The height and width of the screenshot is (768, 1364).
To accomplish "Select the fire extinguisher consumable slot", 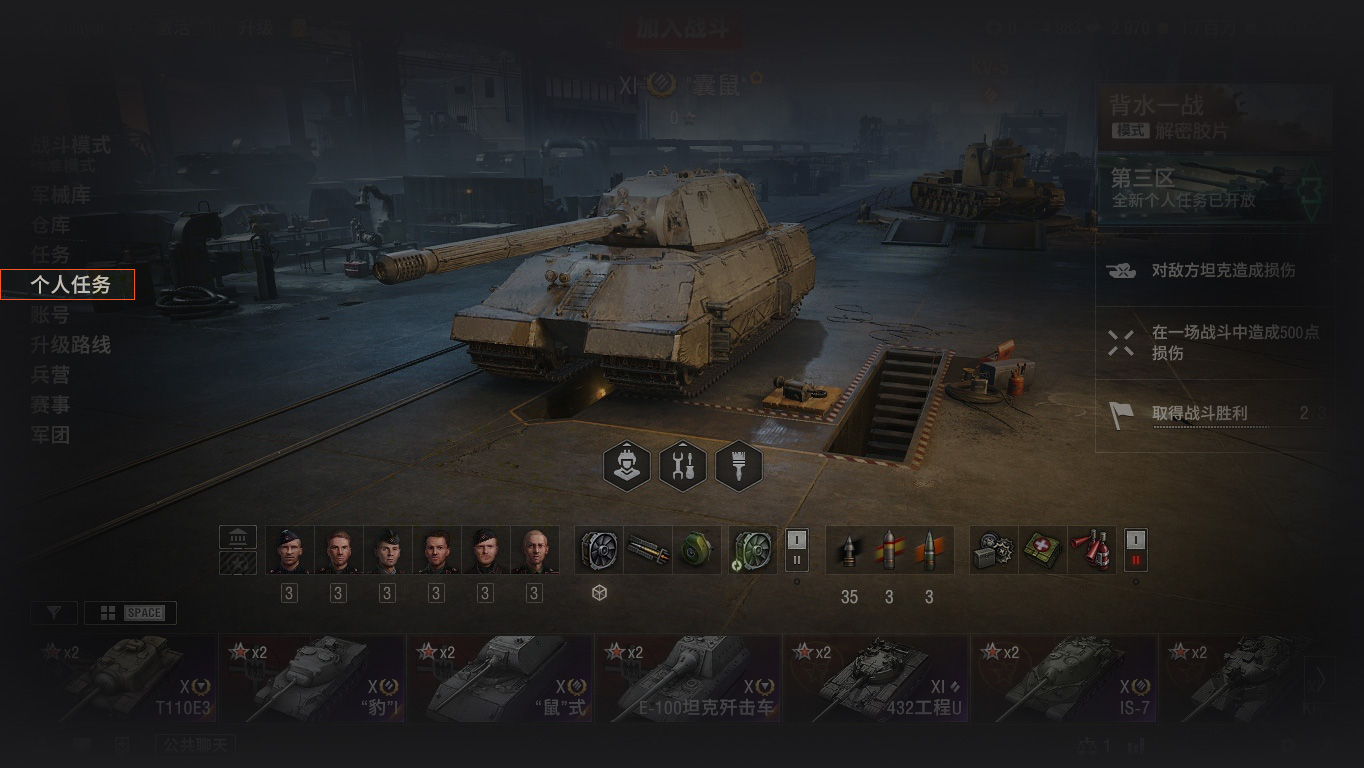I will [x=1092, y=550].
